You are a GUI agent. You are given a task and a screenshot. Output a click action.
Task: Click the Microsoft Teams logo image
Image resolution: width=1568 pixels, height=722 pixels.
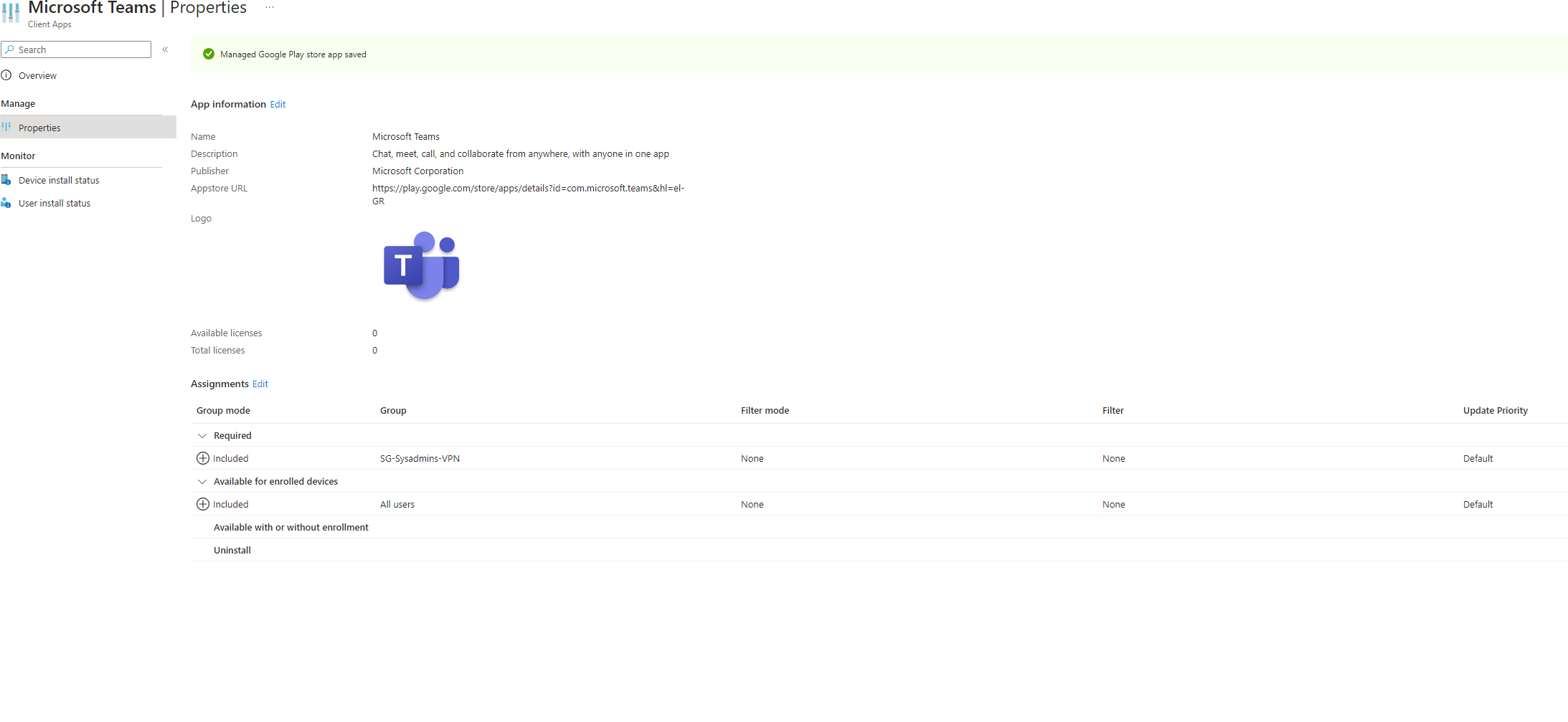[420, 265]
